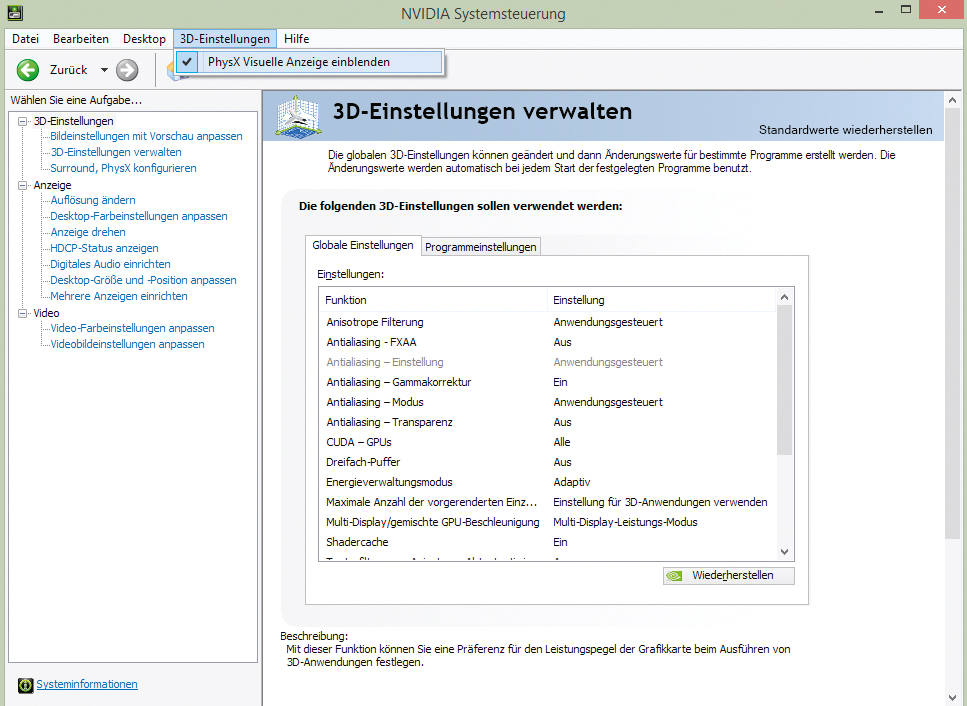
Task: Collapse the Anzeige tree node
Action: click(23, 185)
